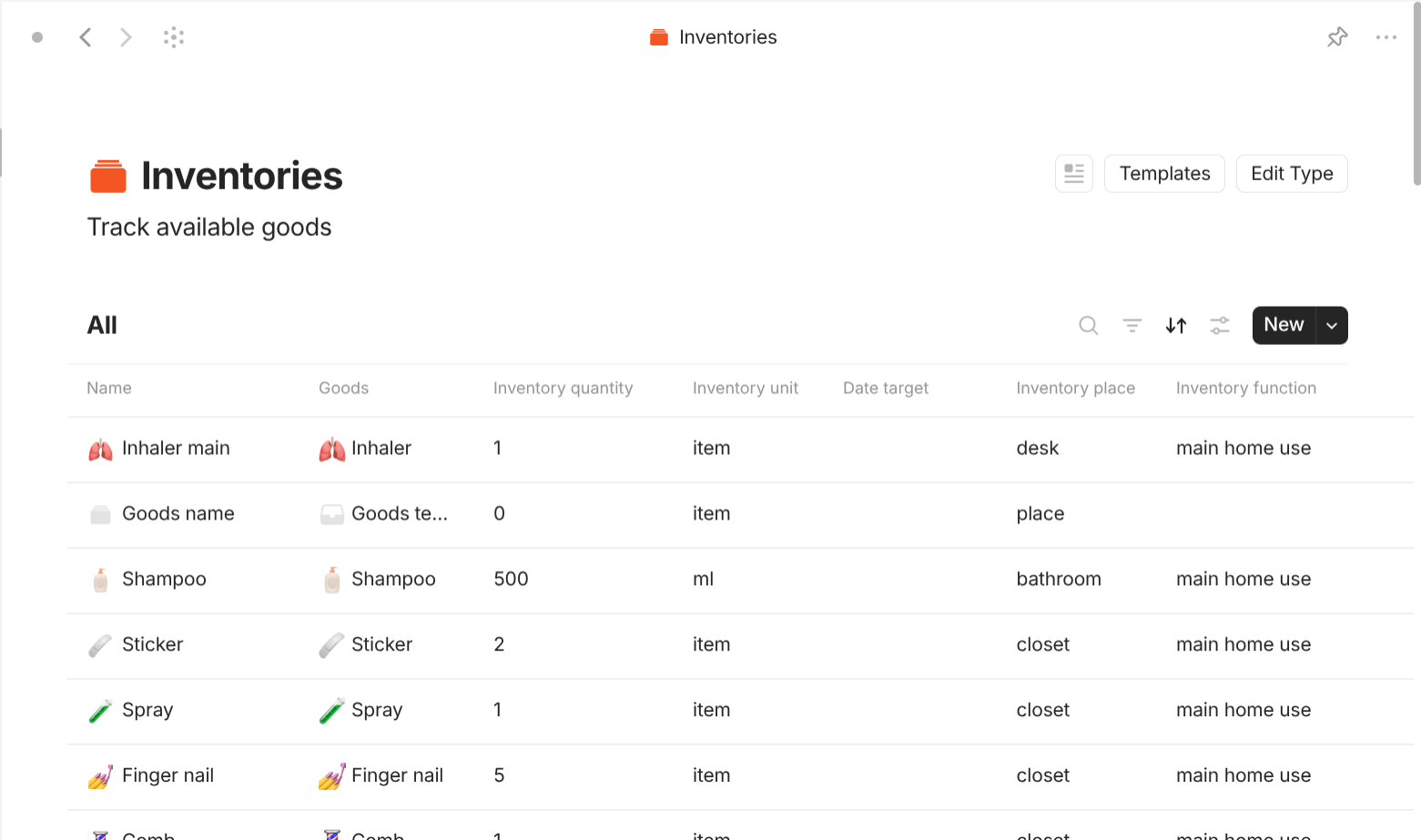Open the sort arrows icon
The image size is (1421, 840).
coord(1175,325)
